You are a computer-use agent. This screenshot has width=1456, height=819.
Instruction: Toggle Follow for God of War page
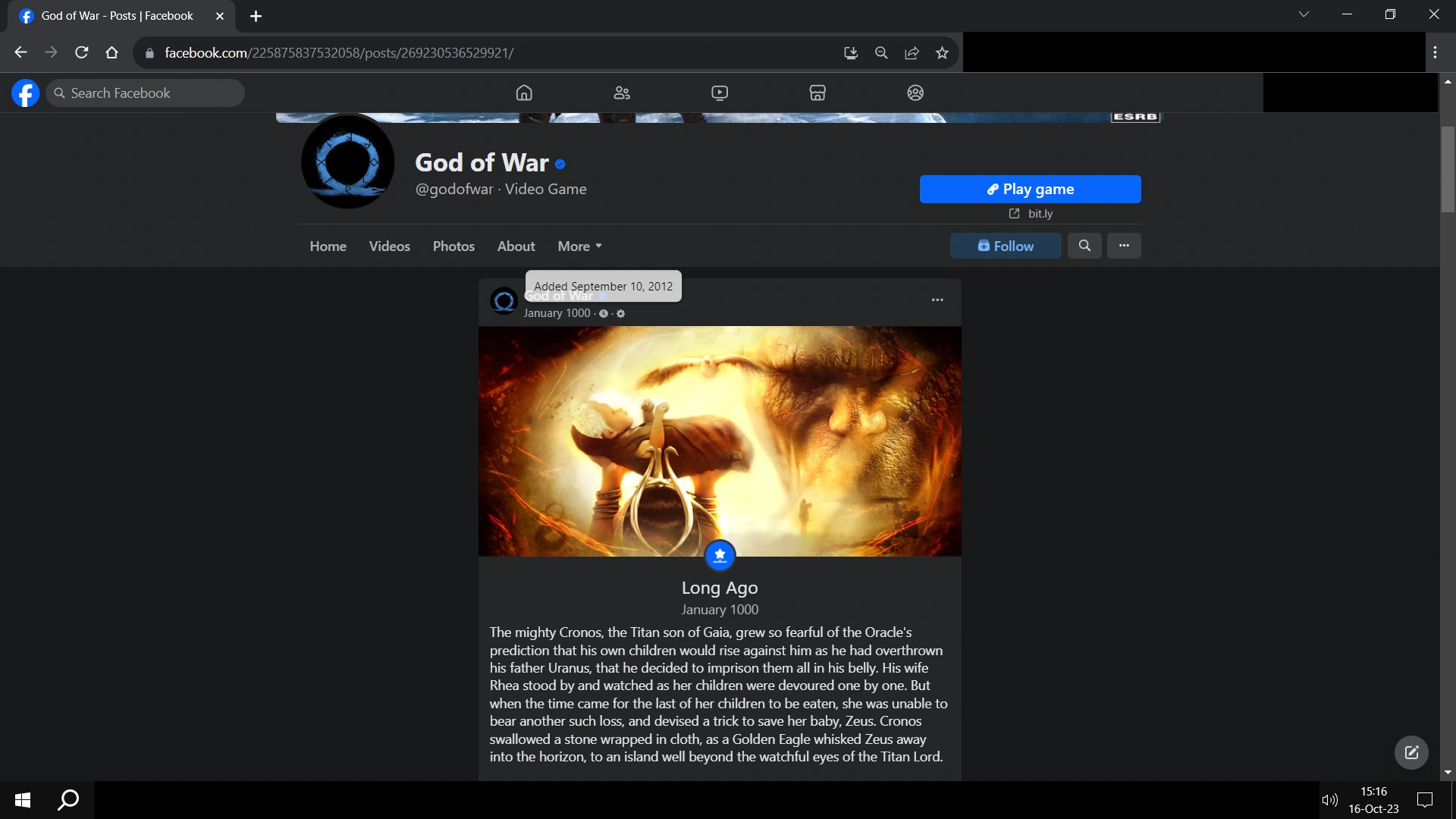1006,246
